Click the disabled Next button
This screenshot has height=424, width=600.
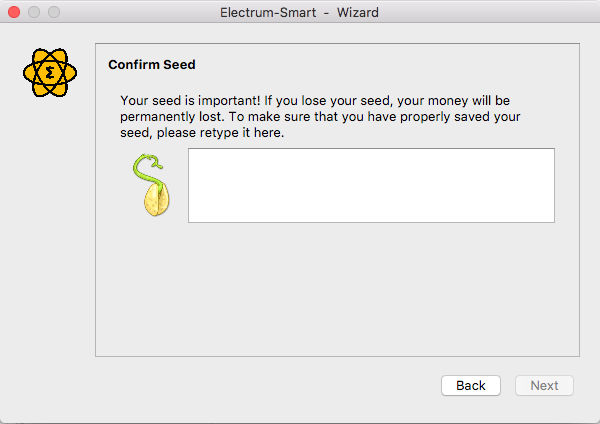pos(544,385)
